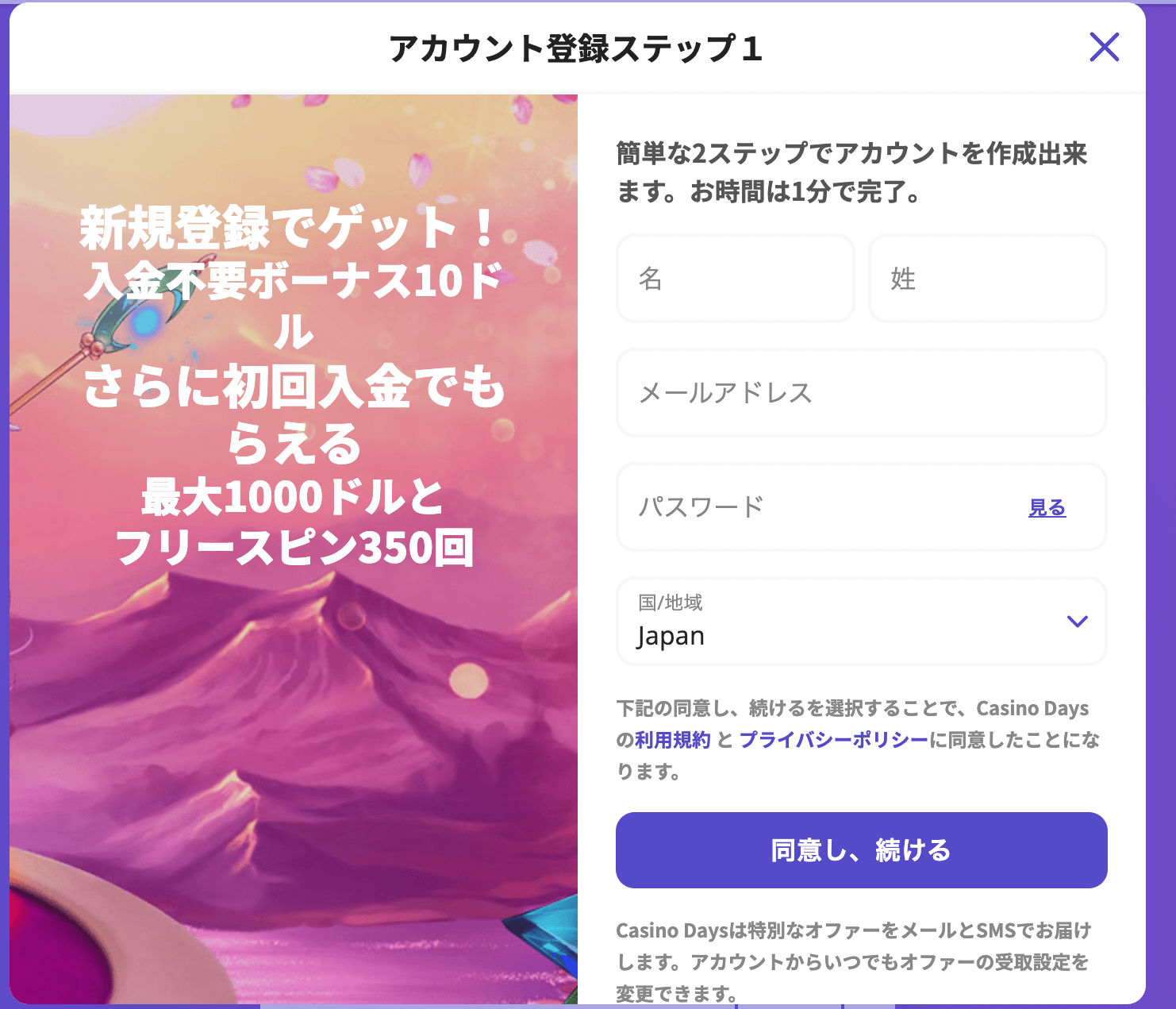Open the 利用規約 terms link
The image size is (1176, 1009).
pyautogui.click(x=673, y=740)
